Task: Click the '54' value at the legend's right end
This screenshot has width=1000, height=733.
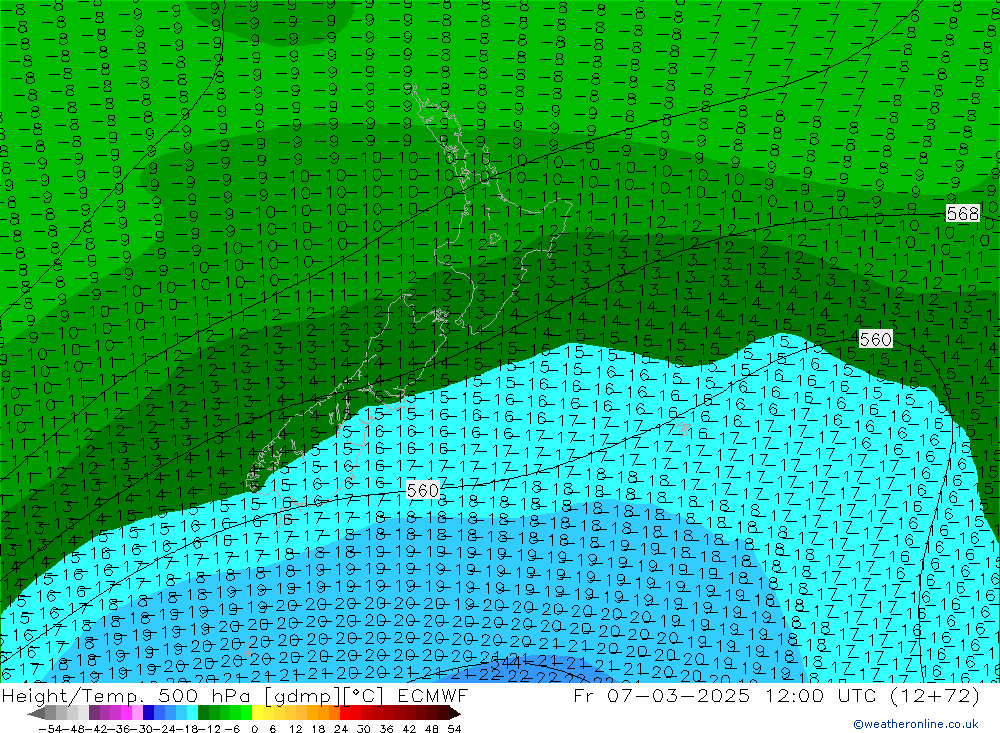Action: pyautogui.click(x=454, y=729)
